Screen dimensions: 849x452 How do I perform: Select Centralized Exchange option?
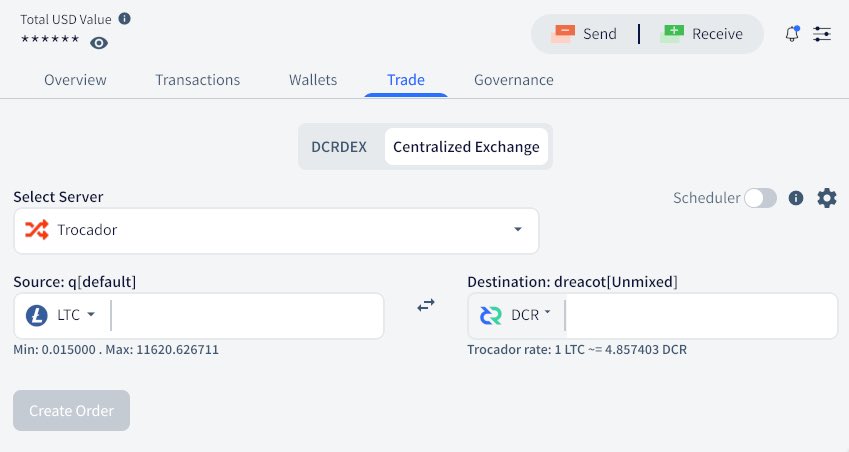tap(466, 147)
